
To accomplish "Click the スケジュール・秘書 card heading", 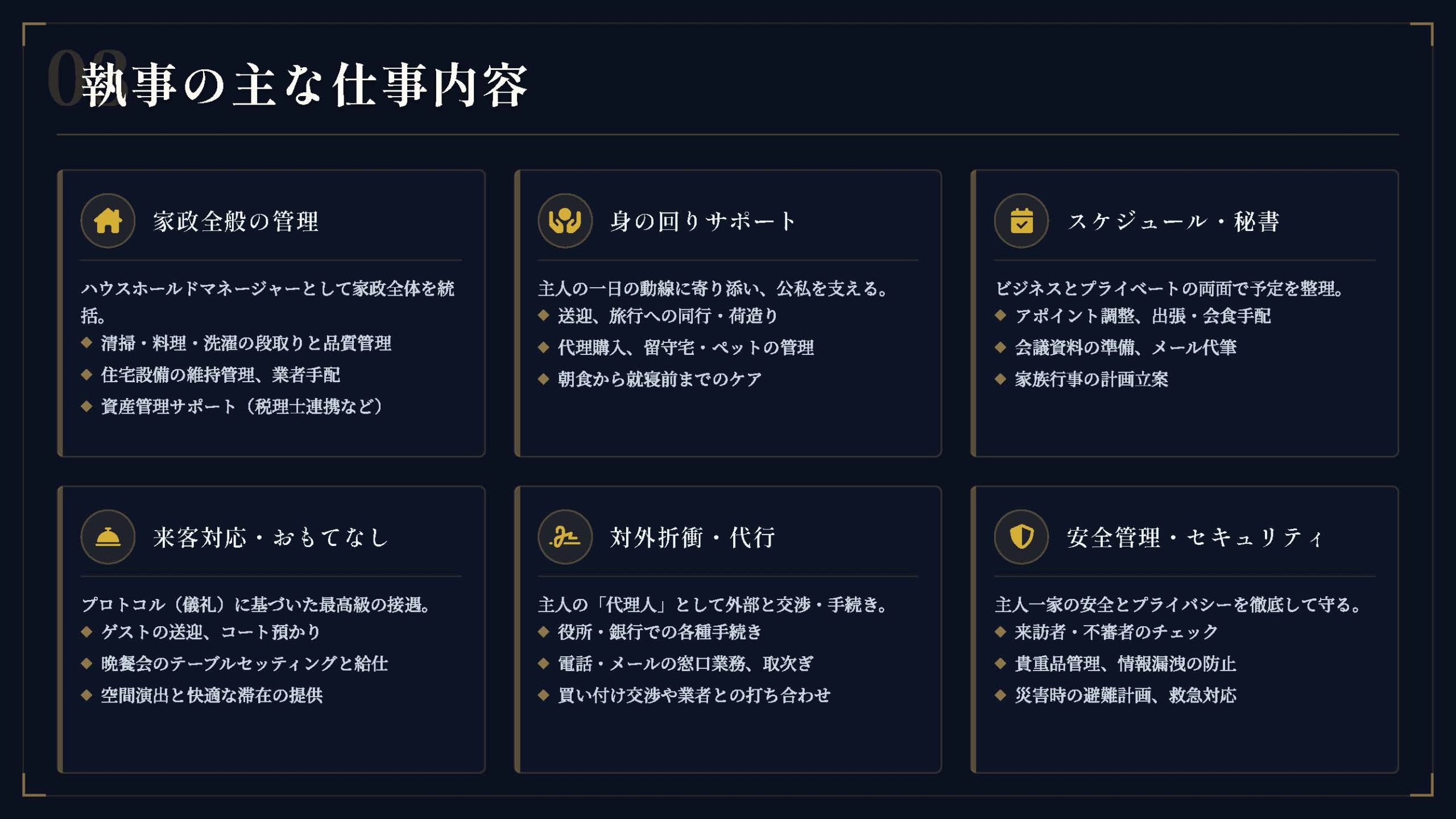I will pyautogui.click(x=1173, y=221).
